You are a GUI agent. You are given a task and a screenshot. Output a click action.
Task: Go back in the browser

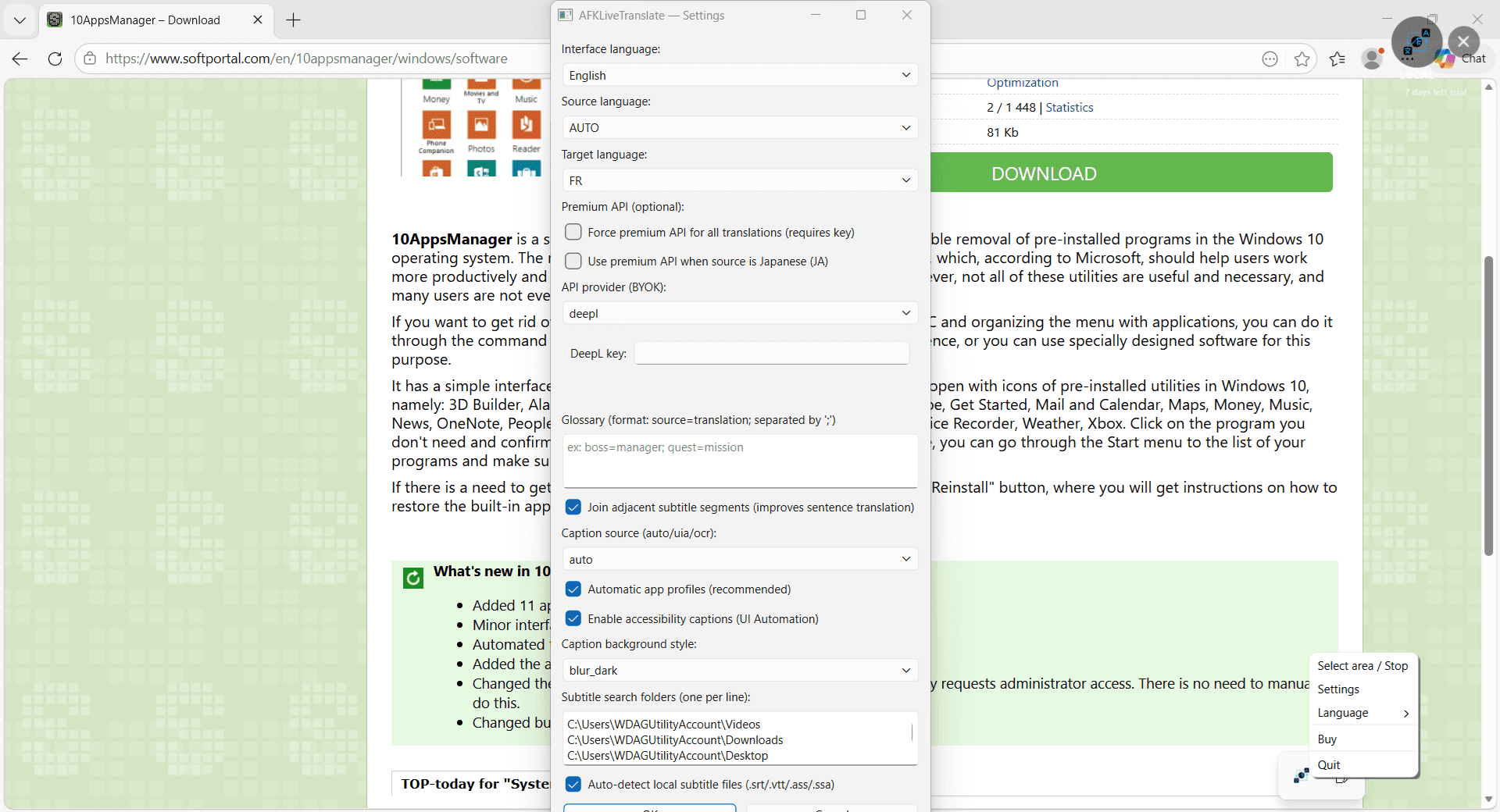click(20, 59)
